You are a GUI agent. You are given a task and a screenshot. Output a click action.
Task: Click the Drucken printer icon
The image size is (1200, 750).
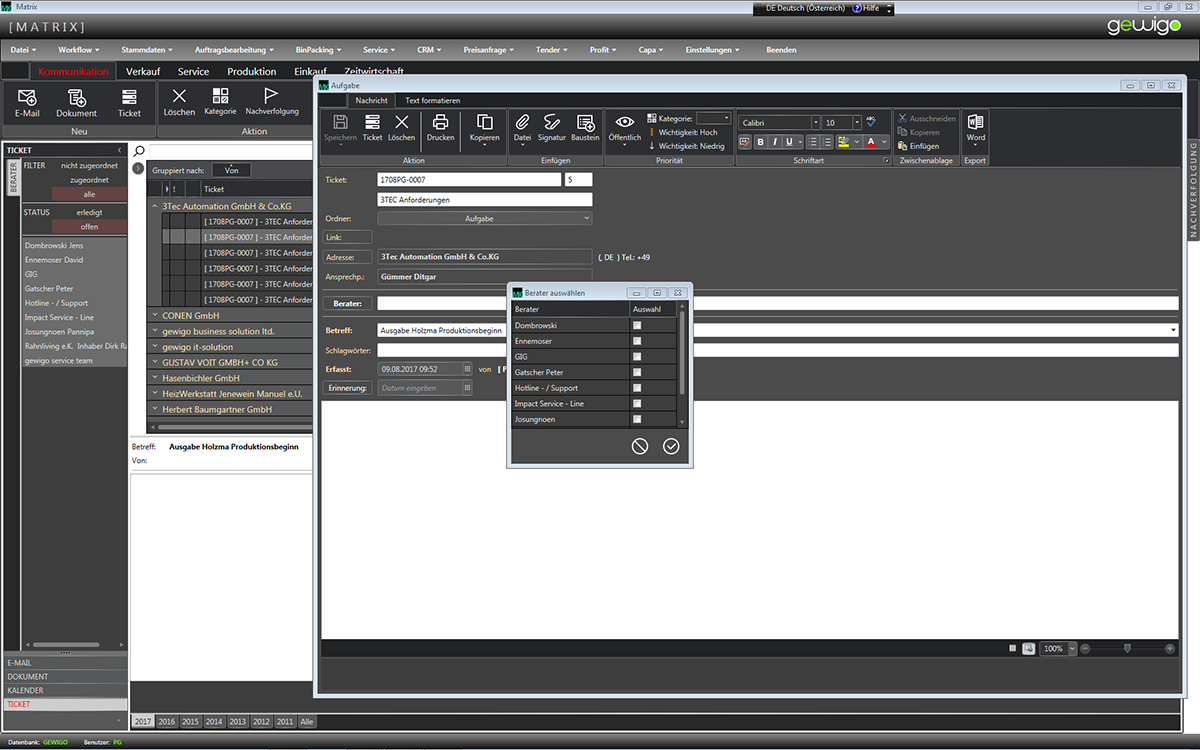(x=440, y=122)
